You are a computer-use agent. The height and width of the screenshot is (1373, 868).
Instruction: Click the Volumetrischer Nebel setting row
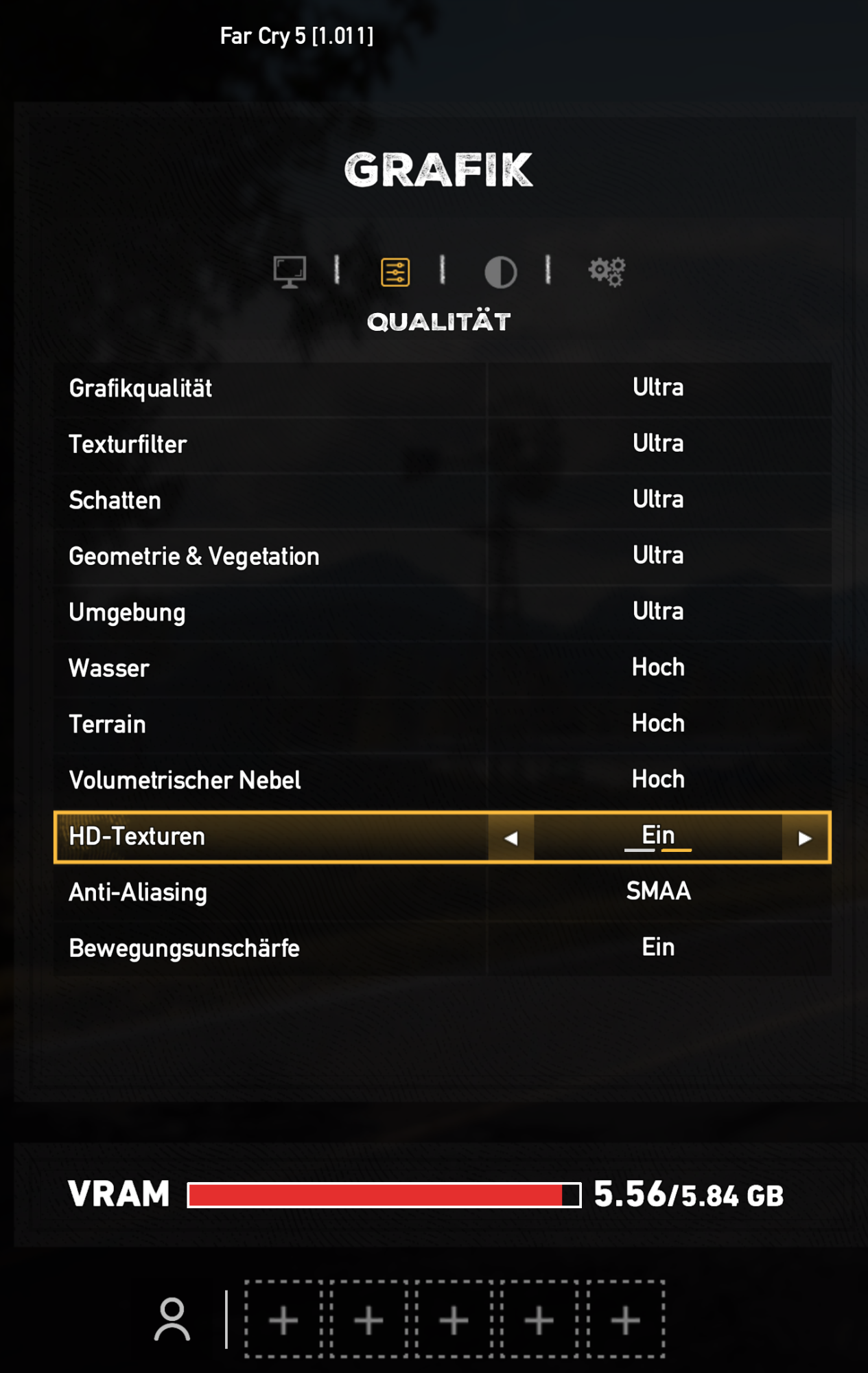tap(442, 780)
